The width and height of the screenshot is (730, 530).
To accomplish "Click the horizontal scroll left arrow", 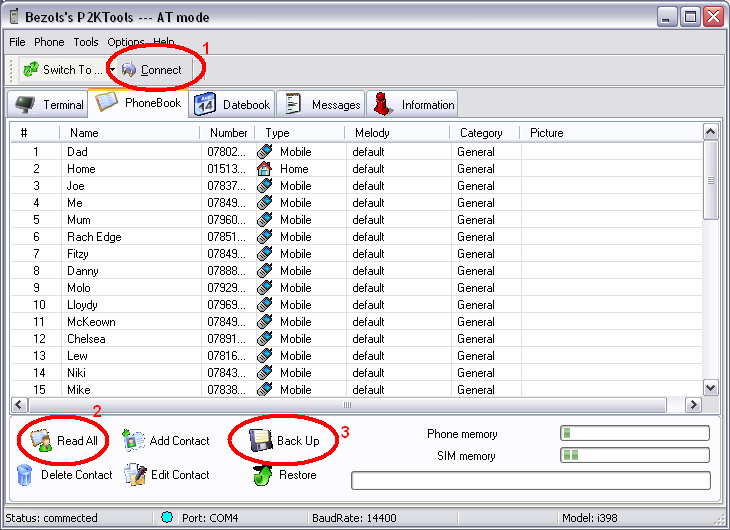I will tap(19, 404).
